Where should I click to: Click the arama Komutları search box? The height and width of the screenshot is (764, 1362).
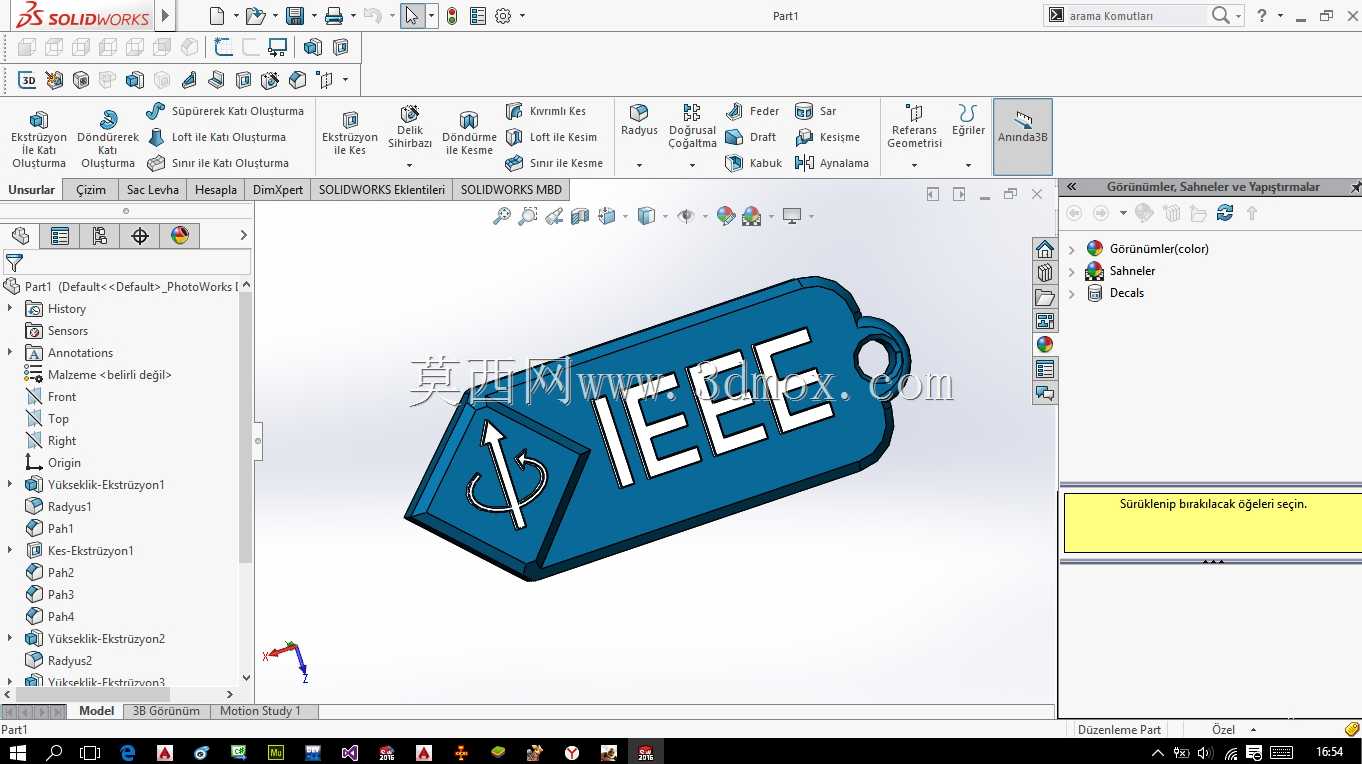(x=1135, y=16)
